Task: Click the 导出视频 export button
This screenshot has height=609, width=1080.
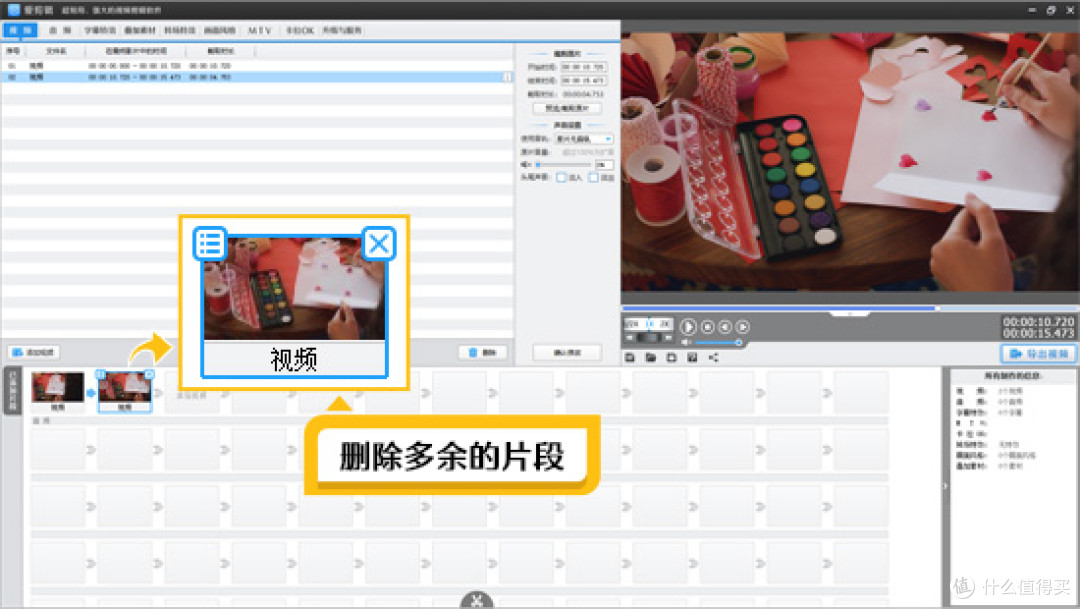Action: pos(1038,353)
